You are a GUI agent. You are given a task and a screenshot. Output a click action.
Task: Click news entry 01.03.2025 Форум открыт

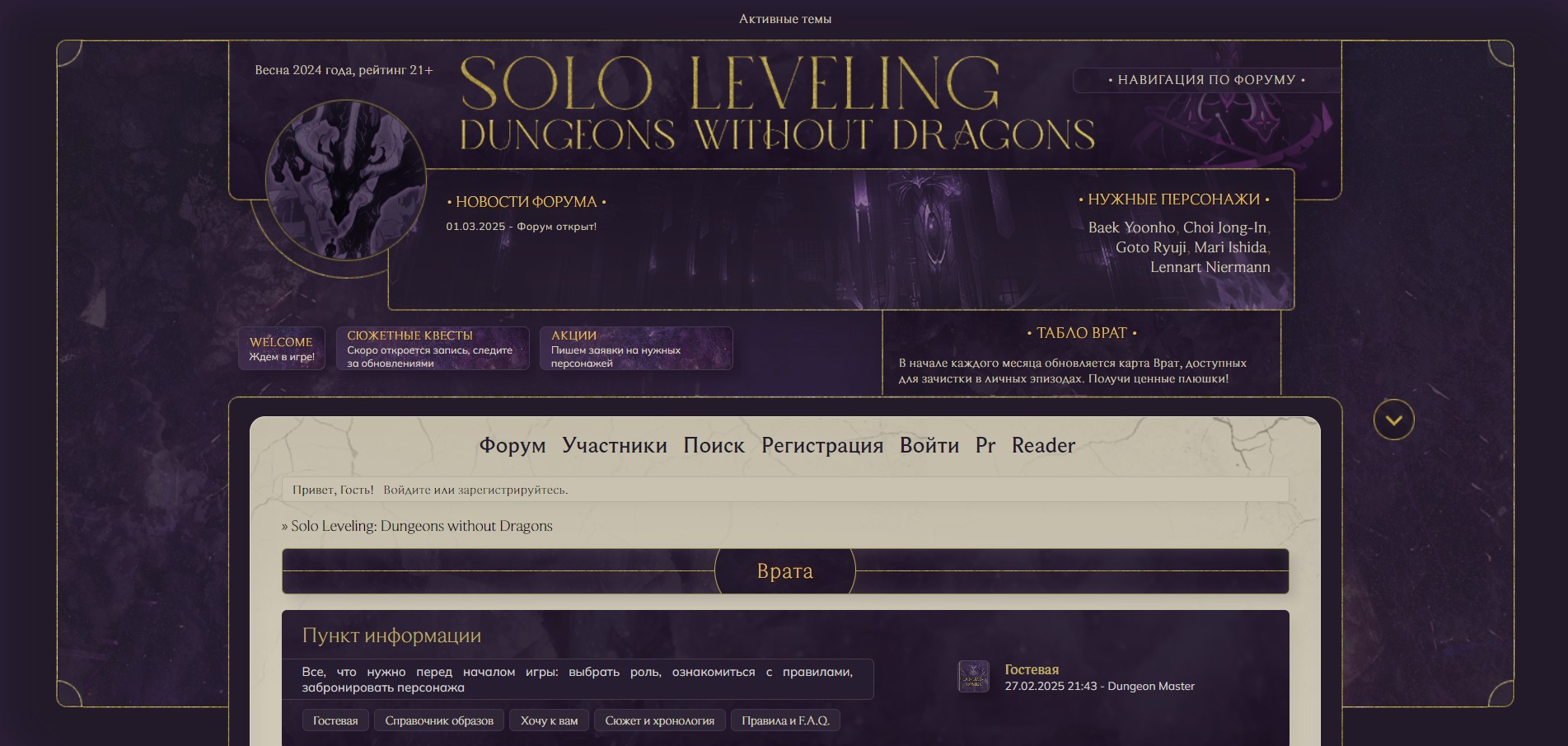[x=522, y=227]
